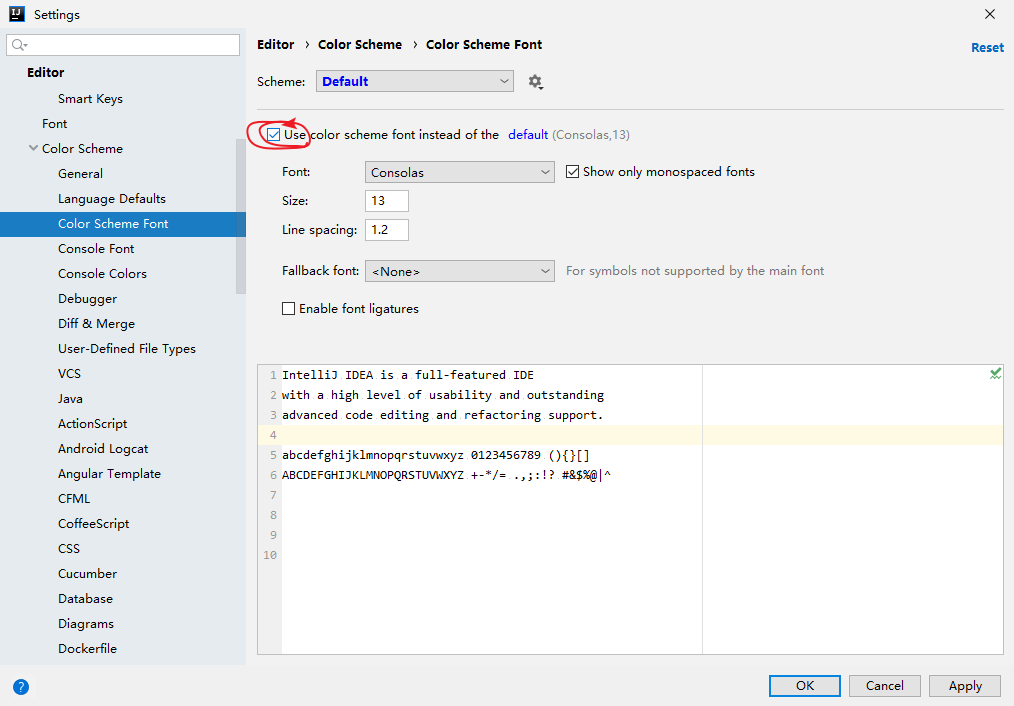Click the Reset link
1014x706 pixels.
coord(987,47)
